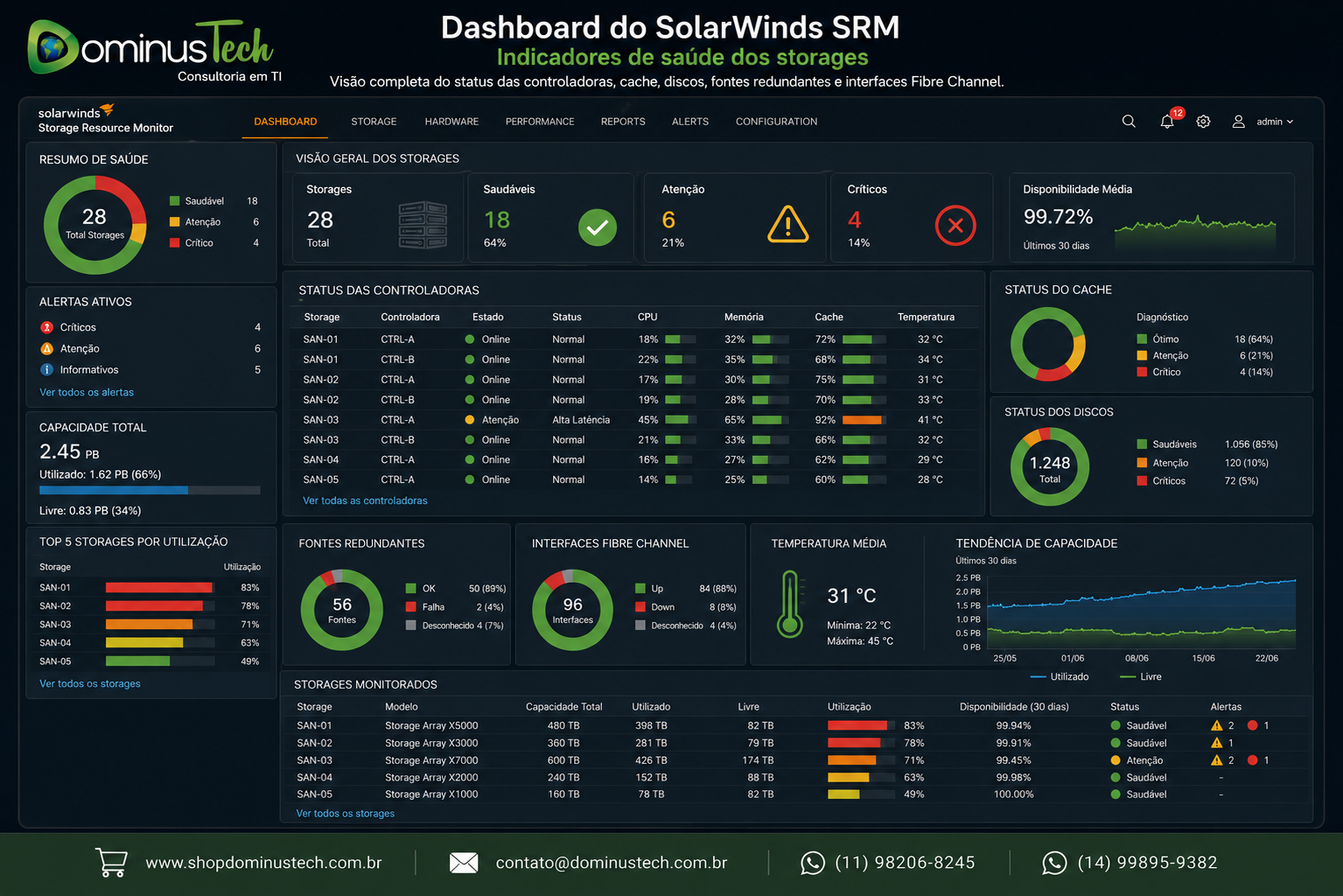
Task: Click the 96 Interfaces donut chart
Action: click(x=573, y=610)
